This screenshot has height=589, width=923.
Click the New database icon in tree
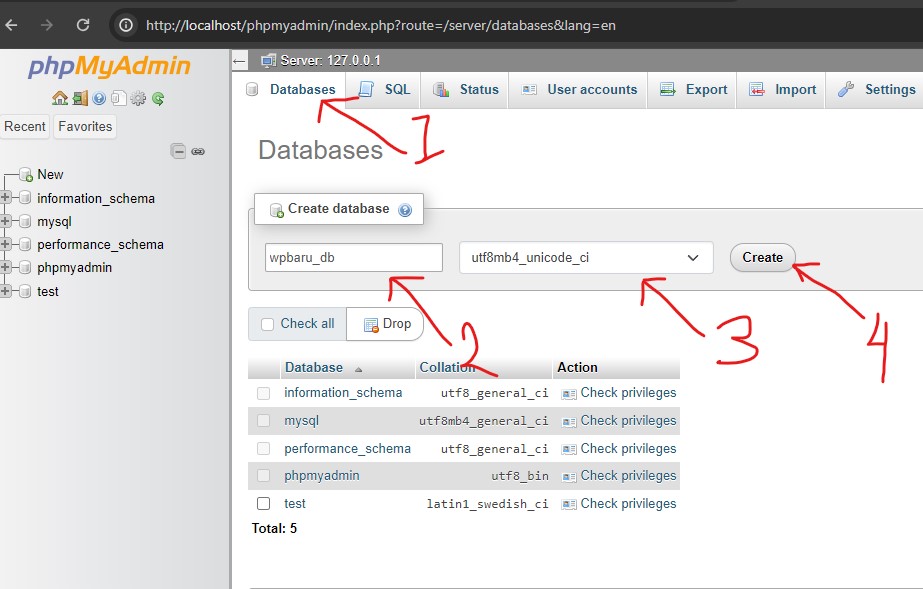(x=25, y=175)
